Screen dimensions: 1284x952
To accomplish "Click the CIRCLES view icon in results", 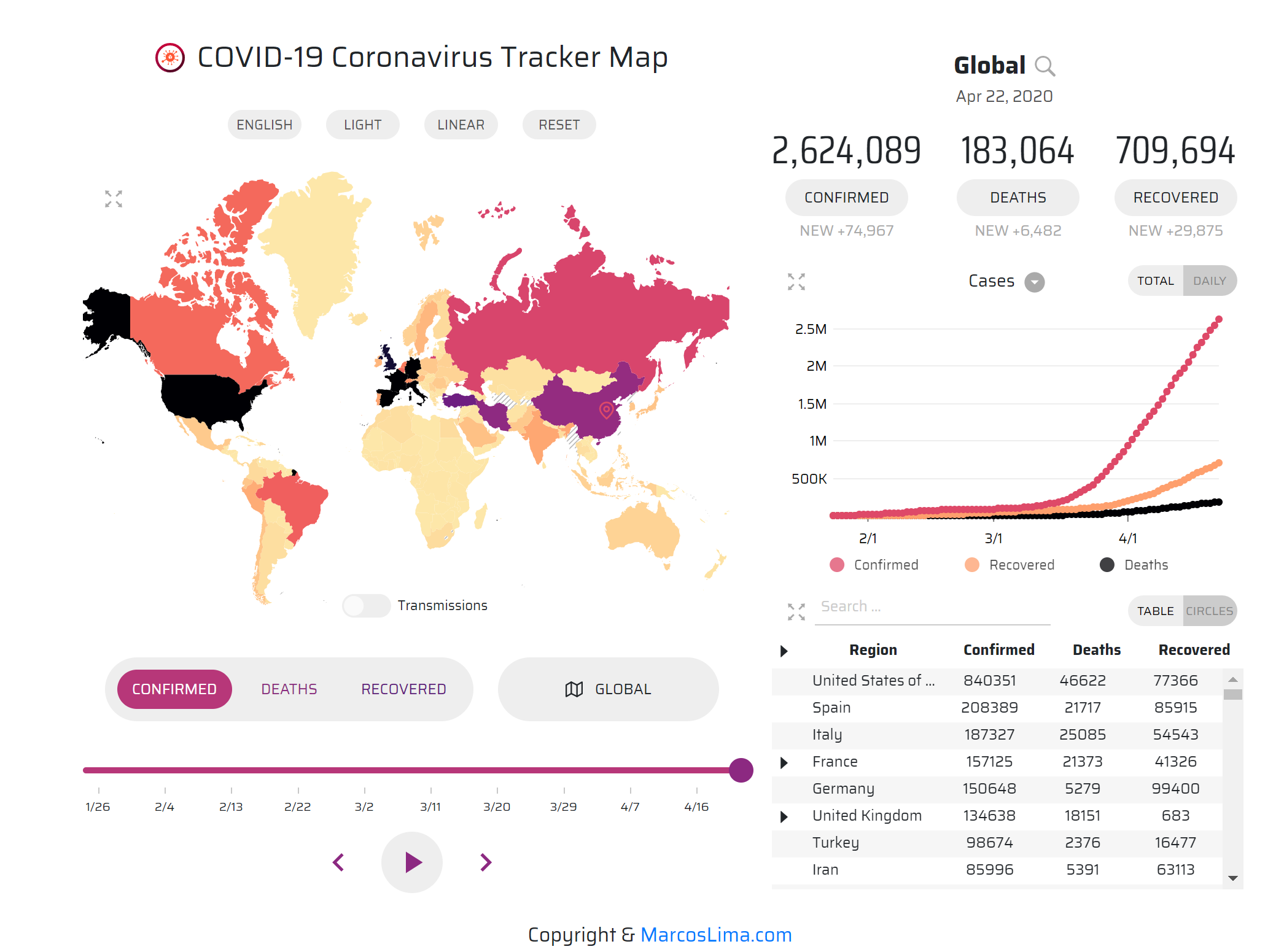I will click(x=1210, y=609).
